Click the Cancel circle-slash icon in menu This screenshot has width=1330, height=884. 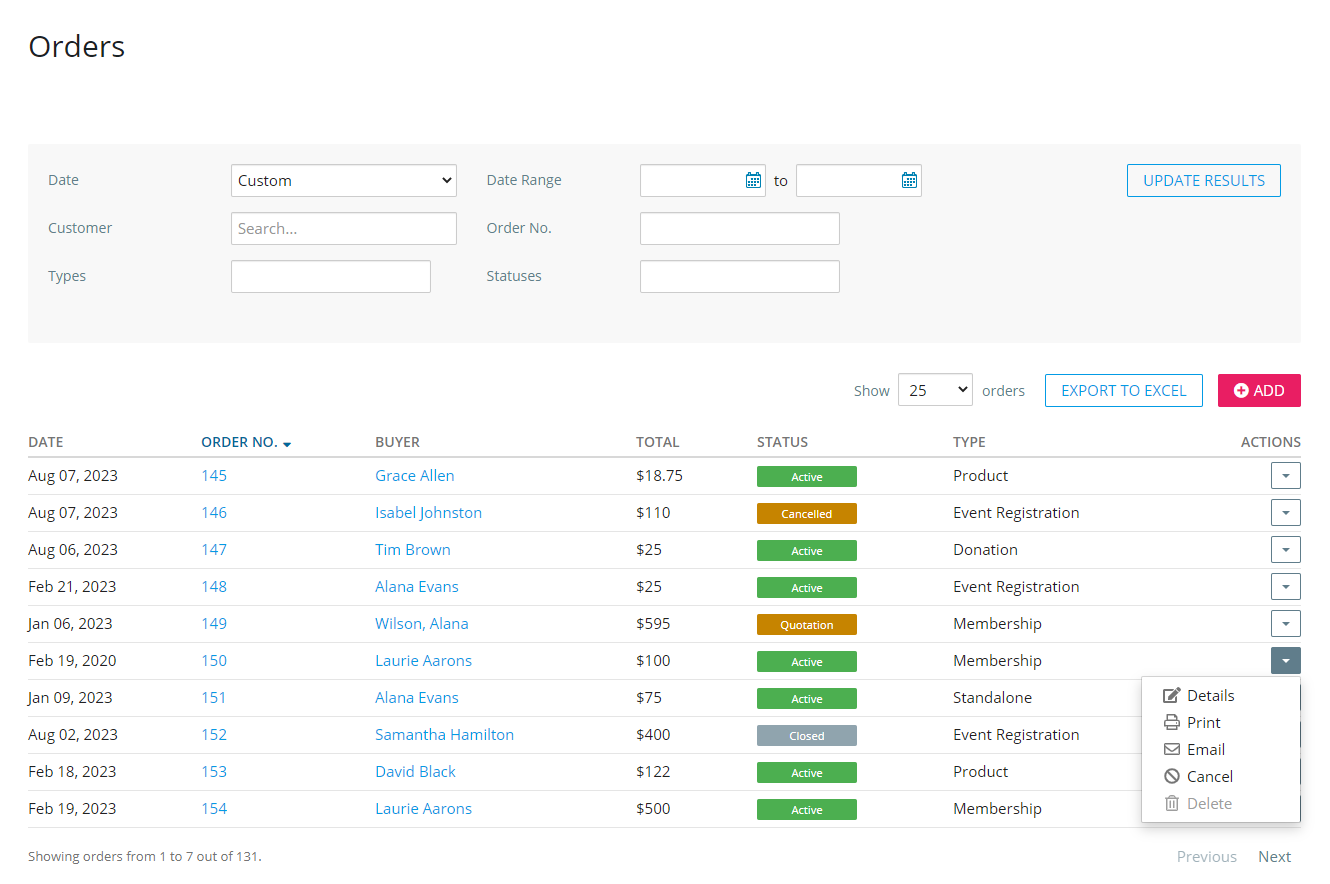point(1171,777)
